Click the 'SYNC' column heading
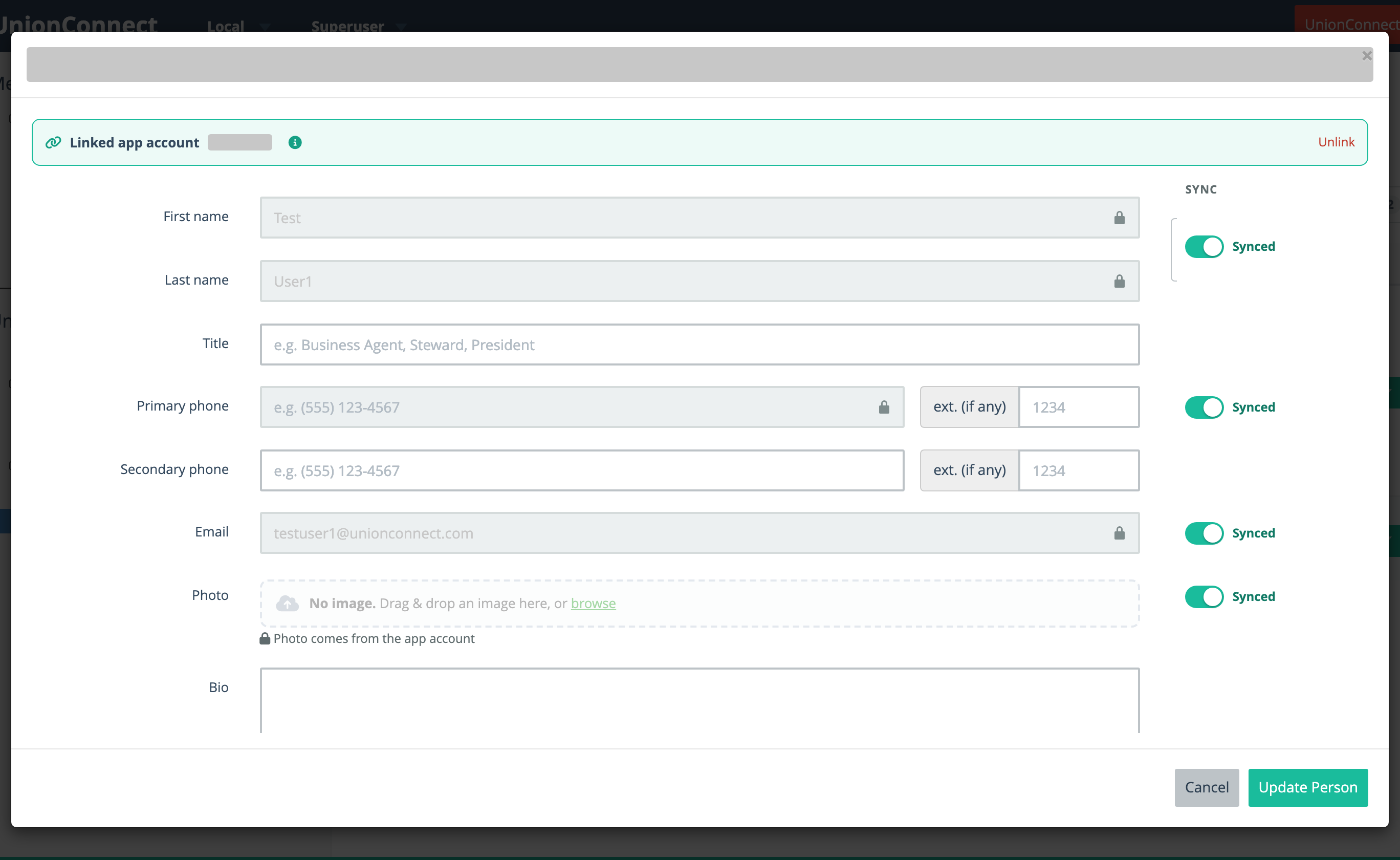The width and height of the screenshot is (1400, 860). [x=1200, y=189]
